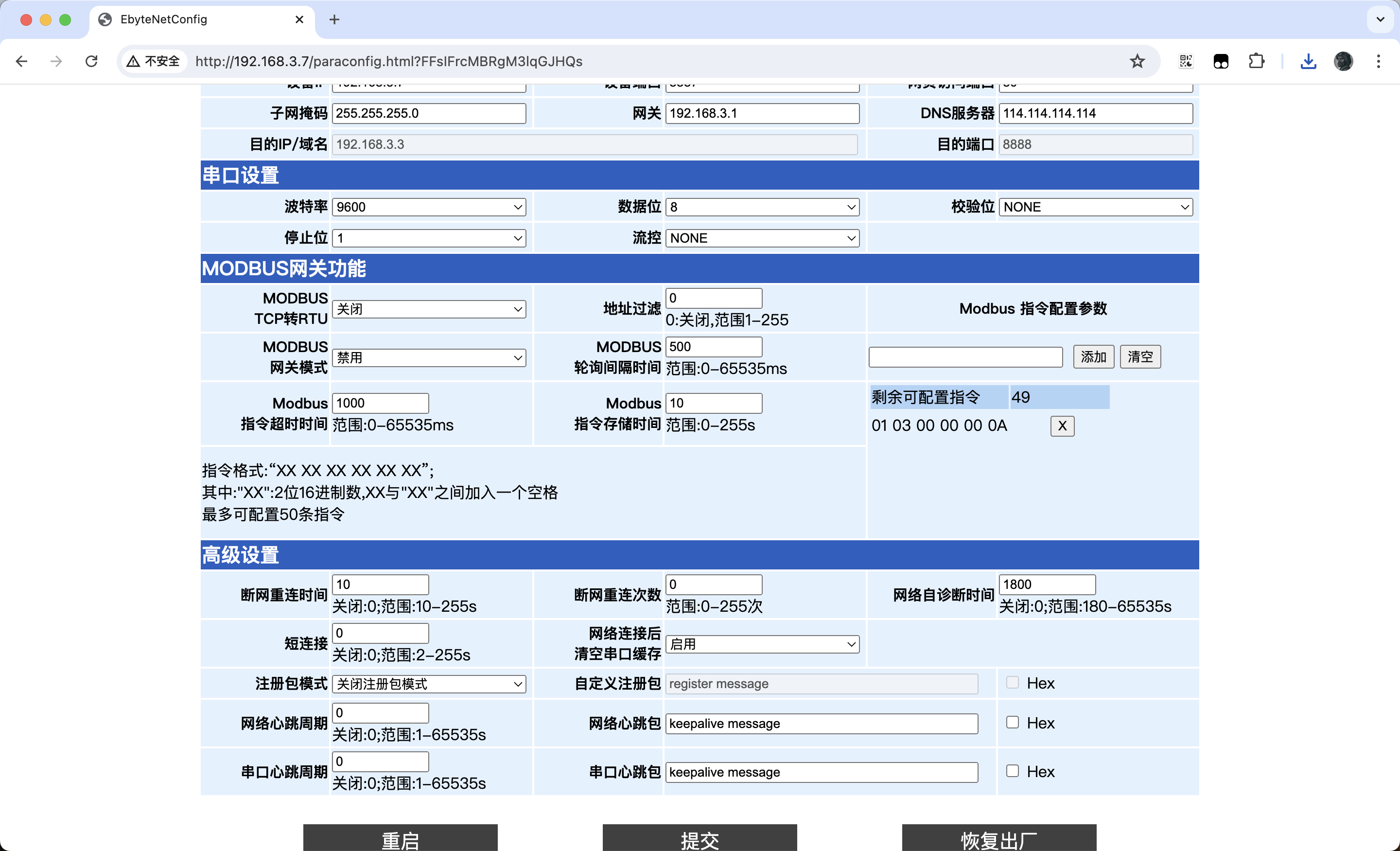Click the profile avatar icon
The width and height of the screenshot is (1400, 851).
pos(1343,61)
